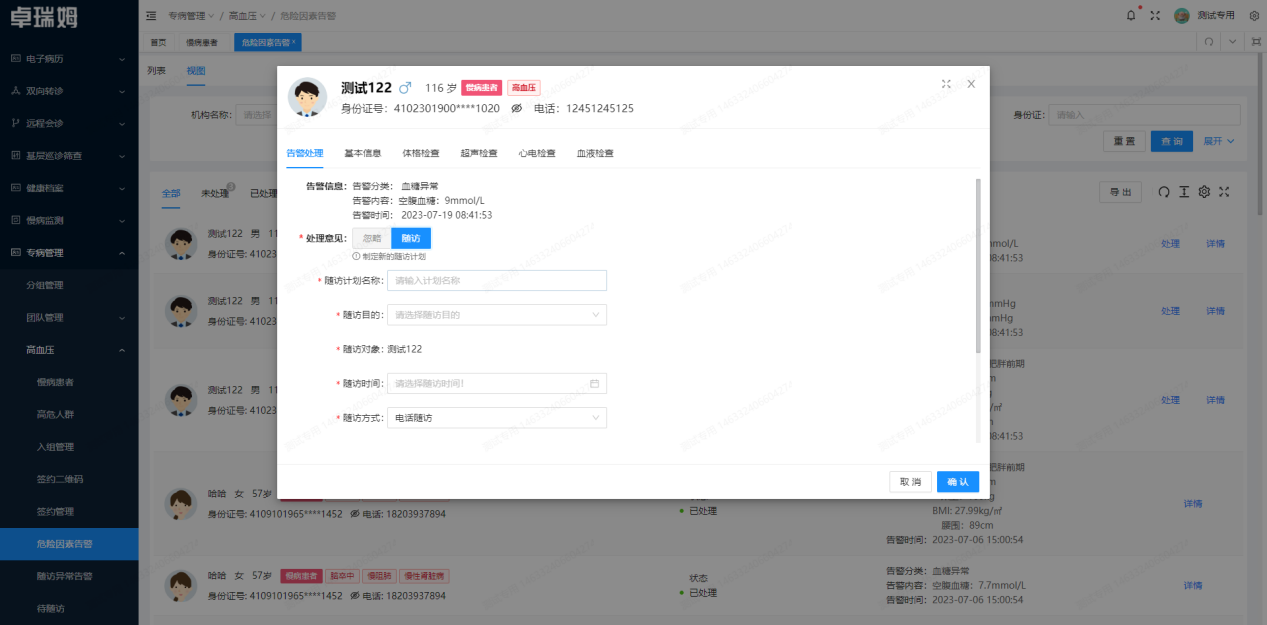Open the 随访目的 dropdown
1267x625 pixels.
click(496, 315)
